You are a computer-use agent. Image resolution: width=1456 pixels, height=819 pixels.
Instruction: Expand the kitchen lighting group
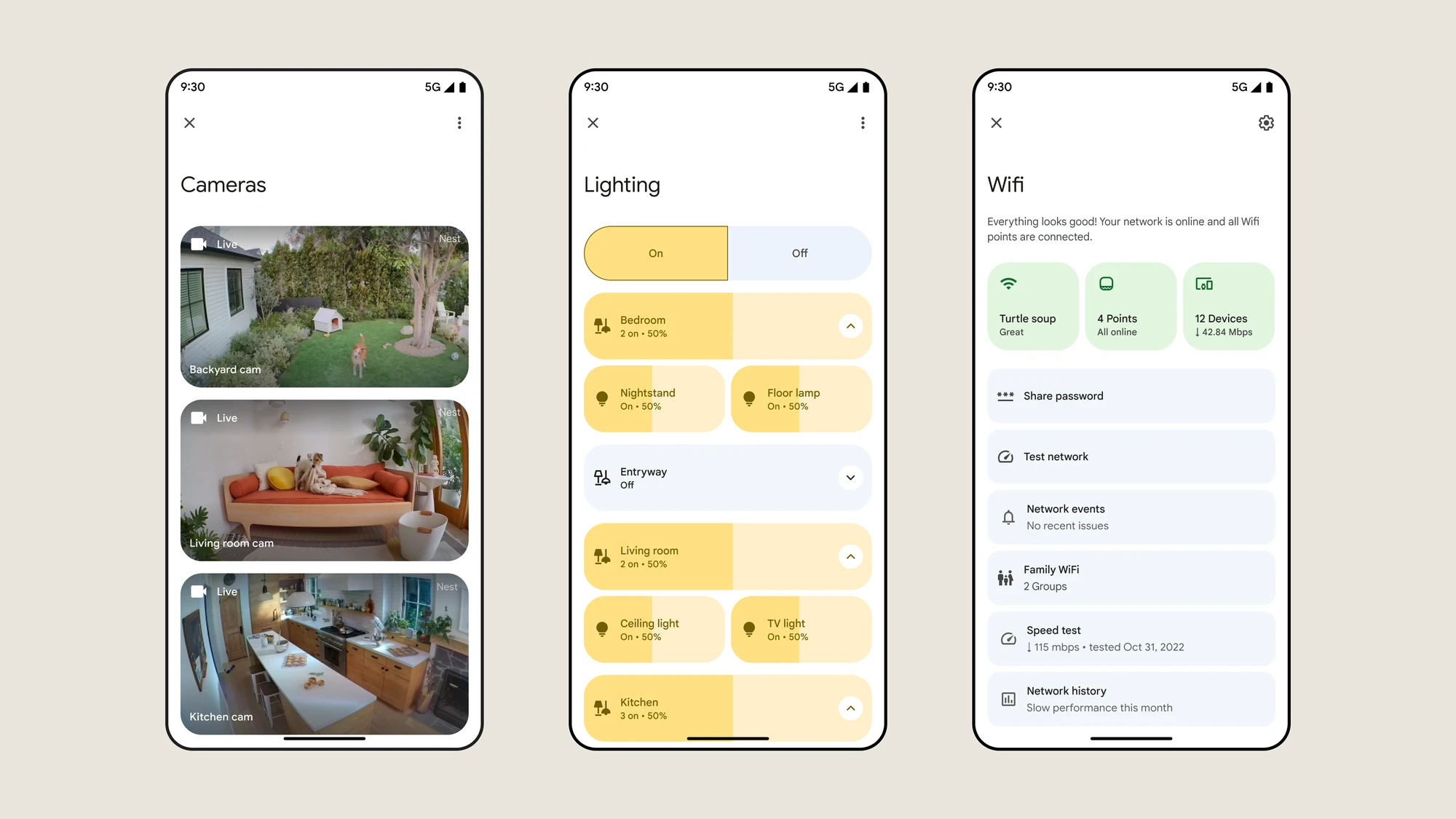click(x=850, y=708)
